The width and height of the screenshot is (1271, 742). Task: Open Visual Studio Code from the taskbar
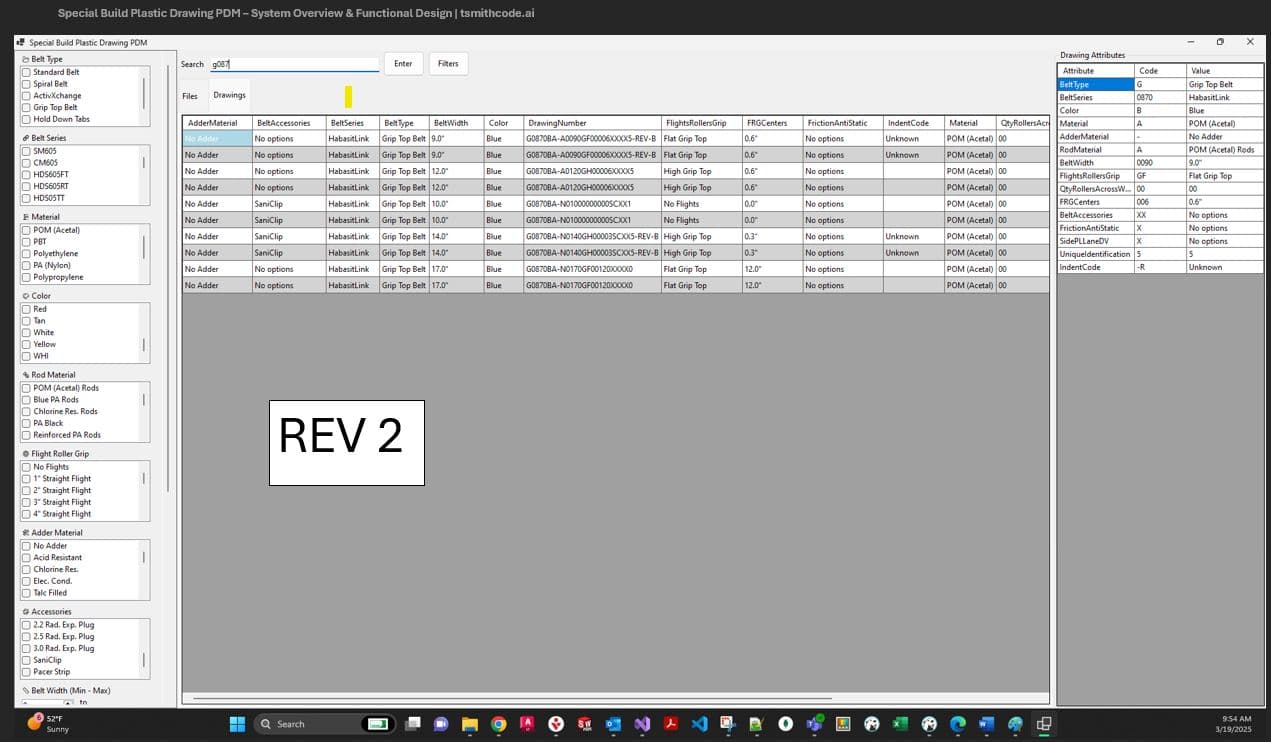[x=698, y=723]
